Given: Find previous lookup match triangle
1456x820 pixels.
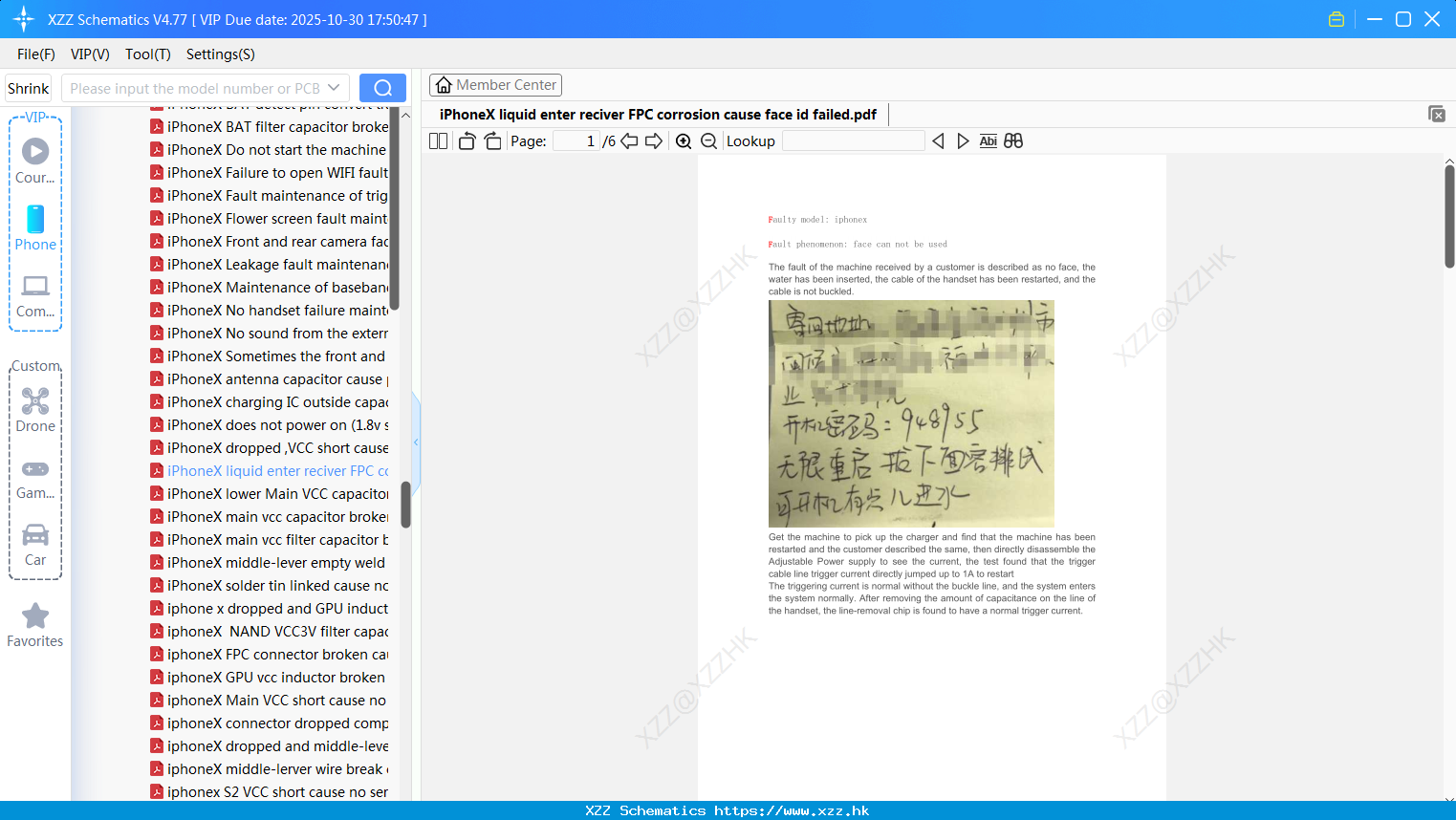Looking at the screenshot, I should click(x=938, y=141).
